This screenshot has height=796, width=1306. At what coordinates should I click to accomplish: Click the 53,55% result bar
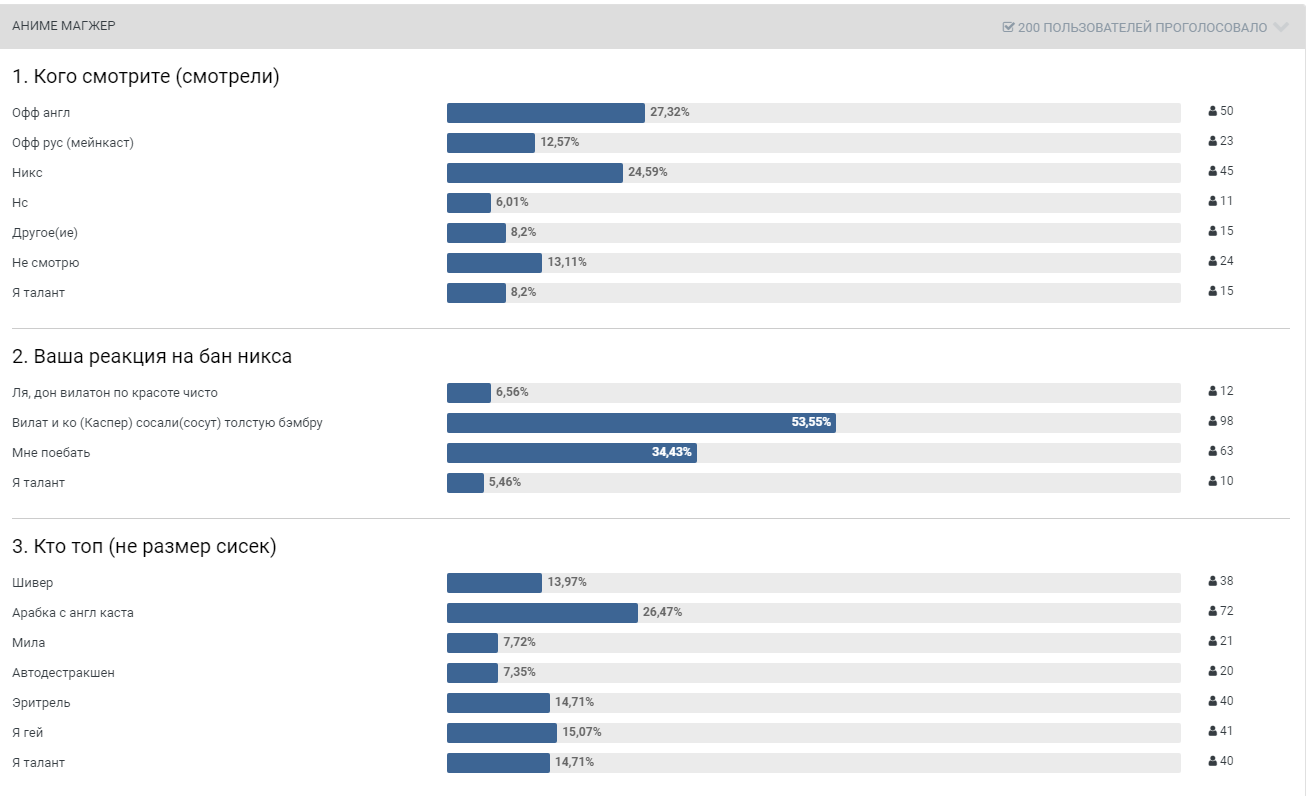pos(641,423)
